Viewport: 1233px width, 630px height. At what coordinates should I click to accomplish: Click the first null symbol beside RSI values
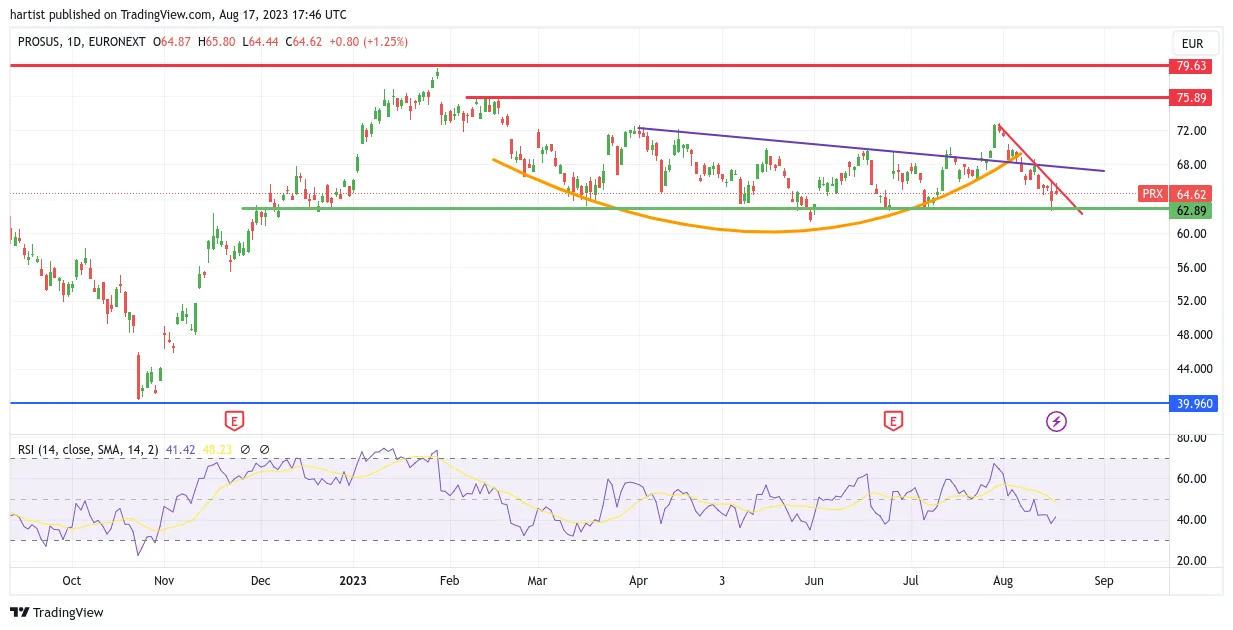246,450
